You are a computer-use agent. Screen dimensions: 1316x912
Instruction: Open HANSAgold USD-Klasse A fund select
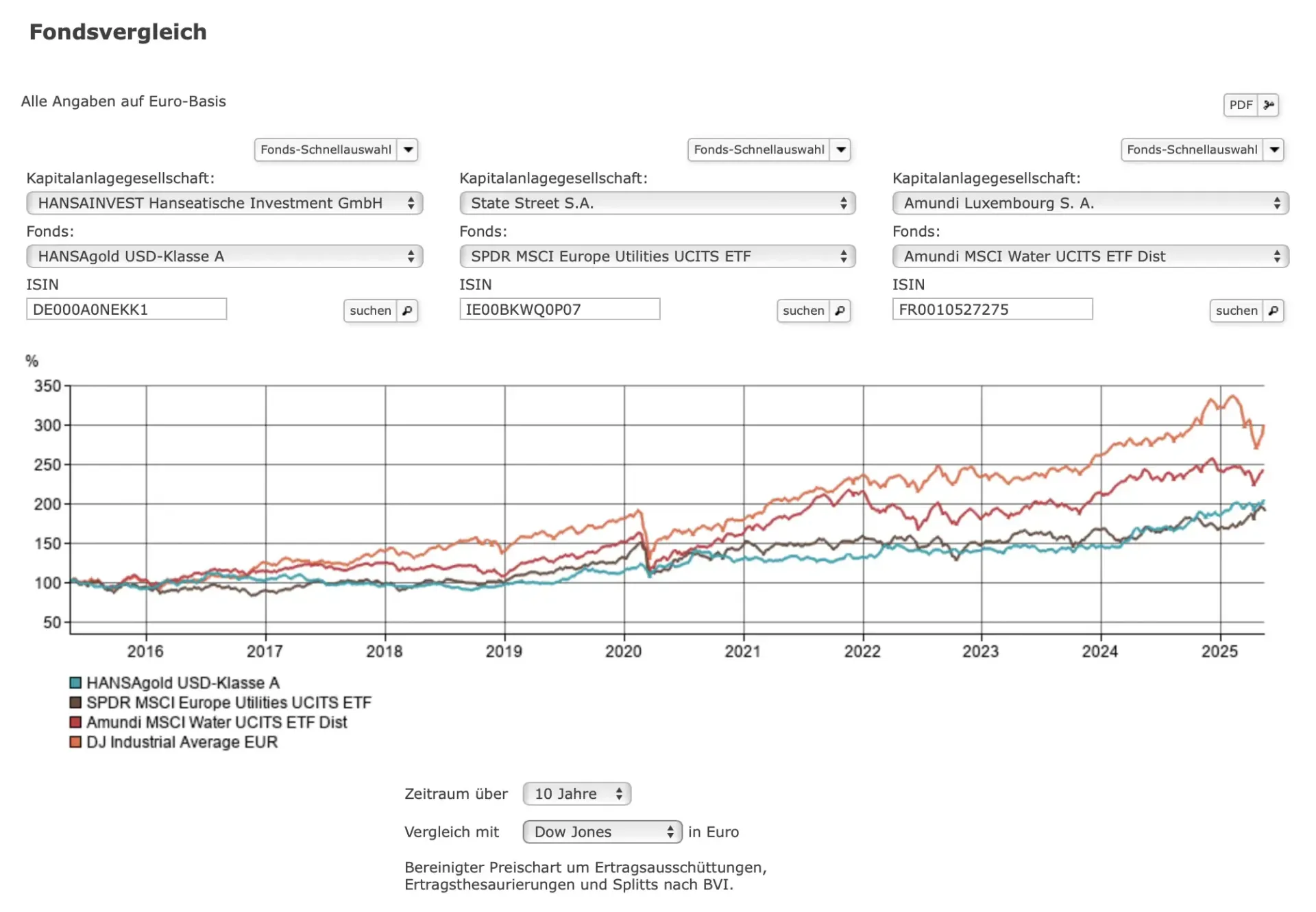pyautogui.click(x=225, y=256)
